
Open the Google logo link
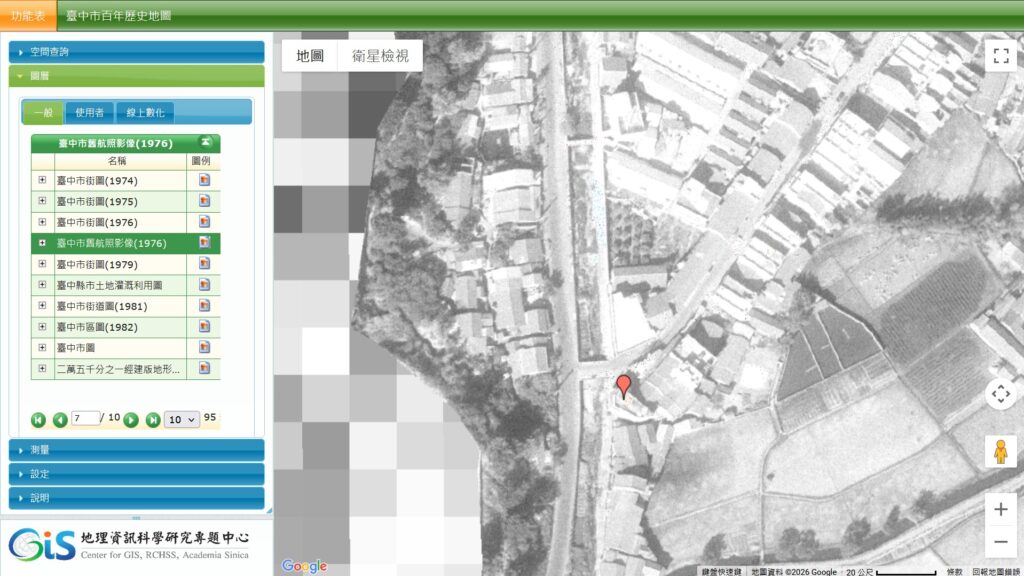[x=304, y=566]
